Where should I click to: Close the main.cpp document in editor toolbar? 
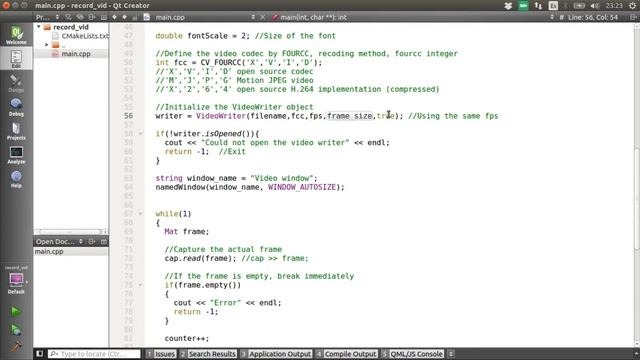[x=262, y=17]
